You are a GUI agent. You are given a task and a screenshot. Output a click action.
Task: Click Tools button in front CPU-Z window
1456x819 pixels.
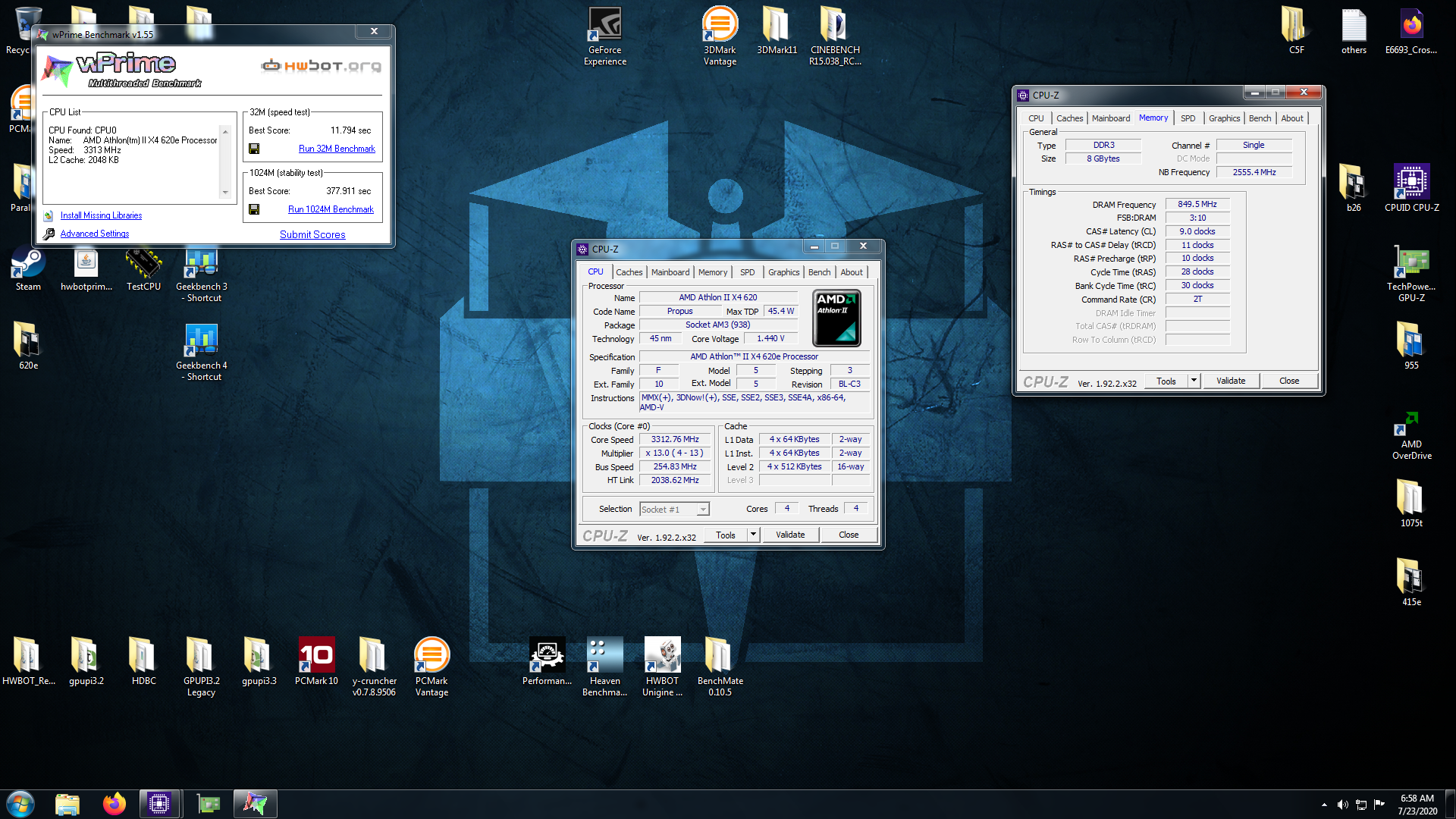(726, 535)
